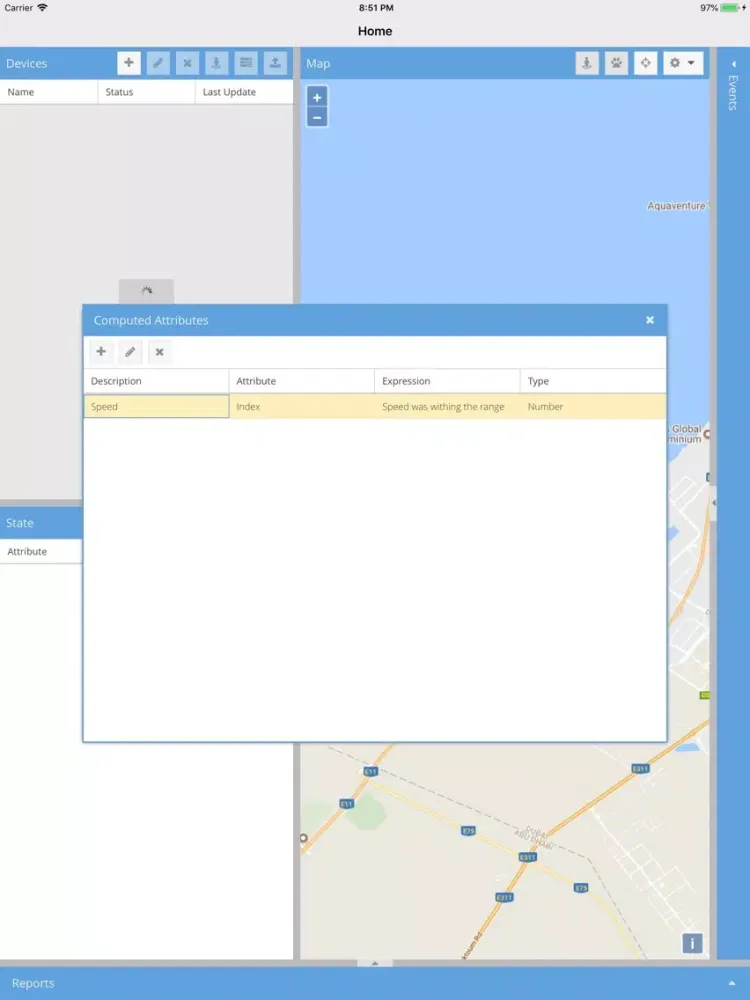Toggle live routes paw icon in Map toolbar

point(616,63)
